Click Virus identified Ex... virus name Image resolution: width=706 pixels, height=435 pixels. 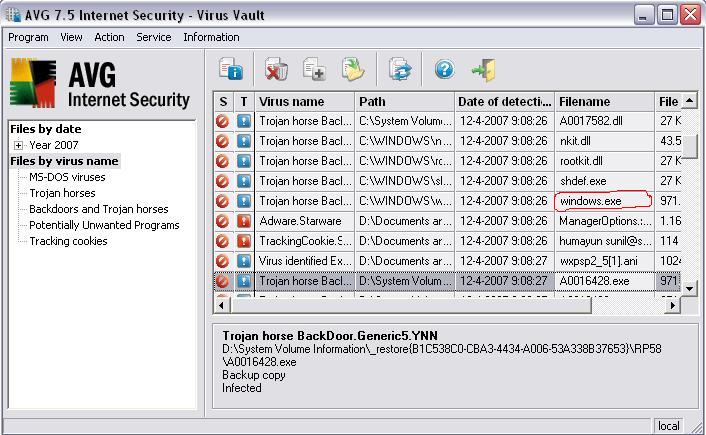(x=305, y=261)
